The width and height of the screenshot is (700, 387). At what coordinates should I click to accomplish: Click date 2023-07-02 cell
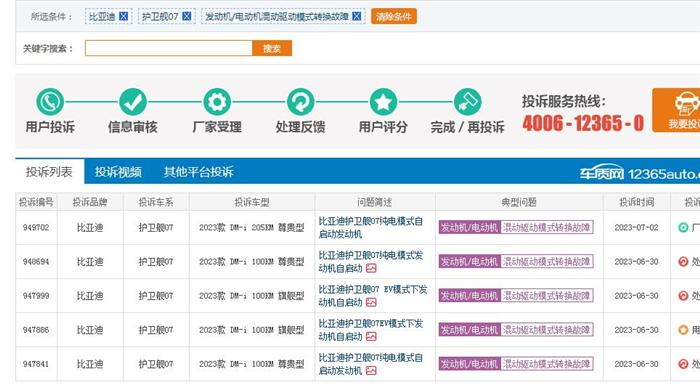tap(637, 228)
